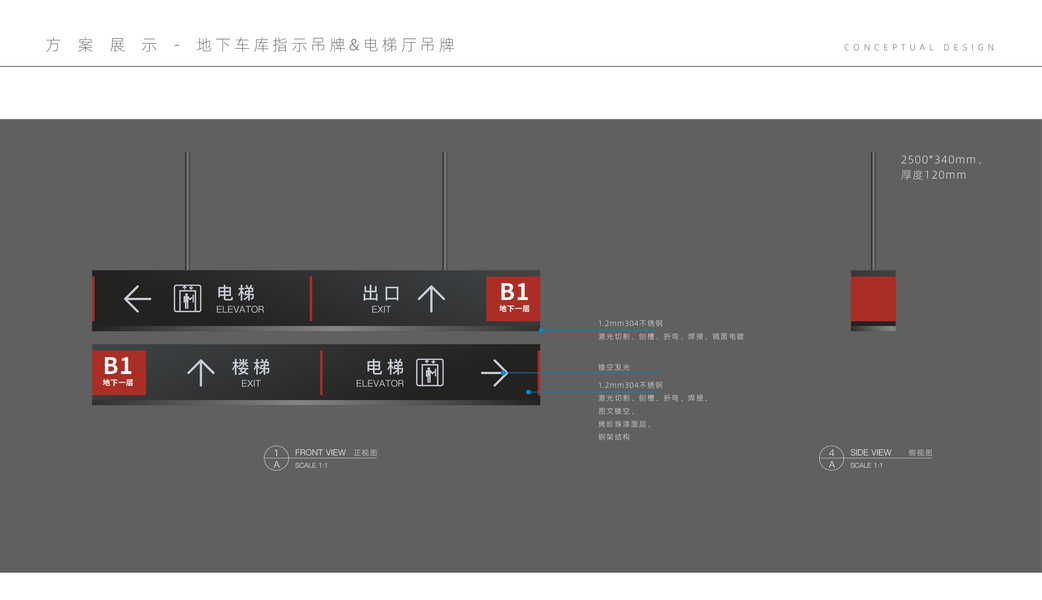The height and width of the screenshot is (600, 1042).
Task: Click the red B1 badge next to 出口
Action: pyautogui.click(x=513, y=299)
